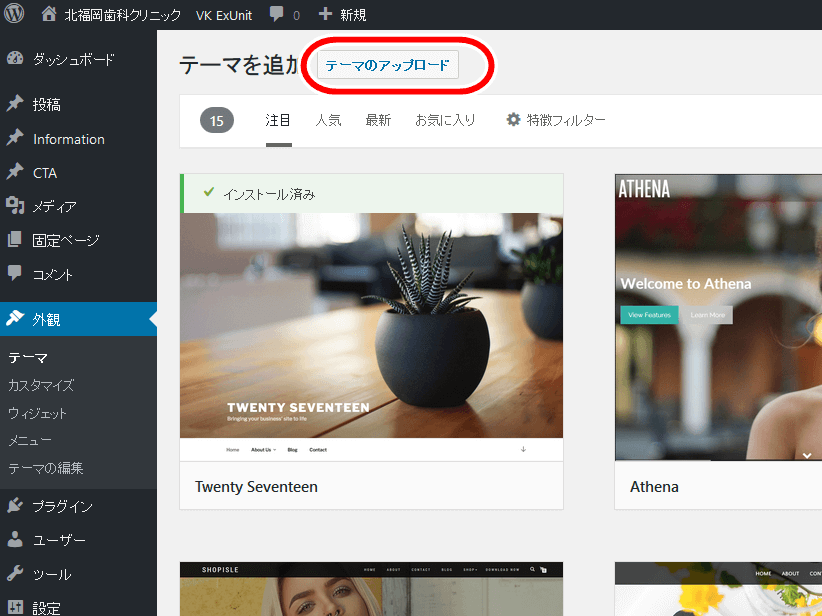Switch to the 最新 tab
The width and height of the screenshot is (822, 616).
(x=378, y=121)
